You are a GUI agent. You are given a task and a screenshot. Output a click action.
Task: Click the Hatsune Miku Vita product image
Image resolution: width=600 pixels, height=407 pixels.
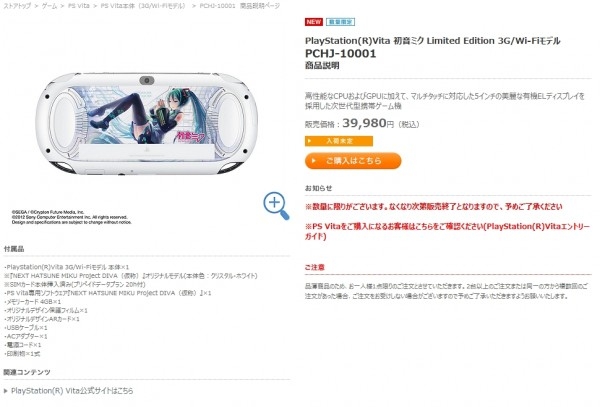tap(147, 124)
